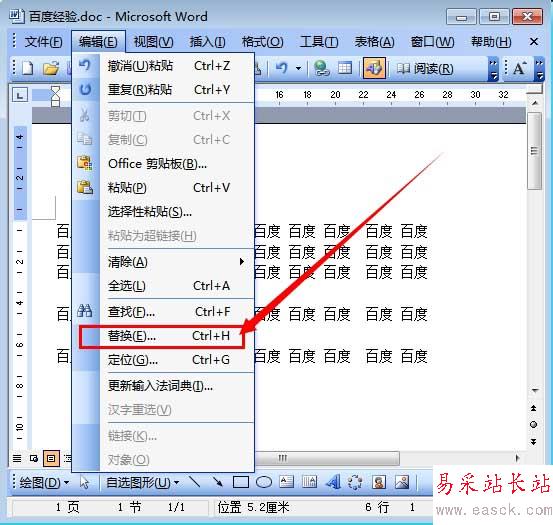Open the 视图(V) menu
553x525 pixels.
point(153,42)
